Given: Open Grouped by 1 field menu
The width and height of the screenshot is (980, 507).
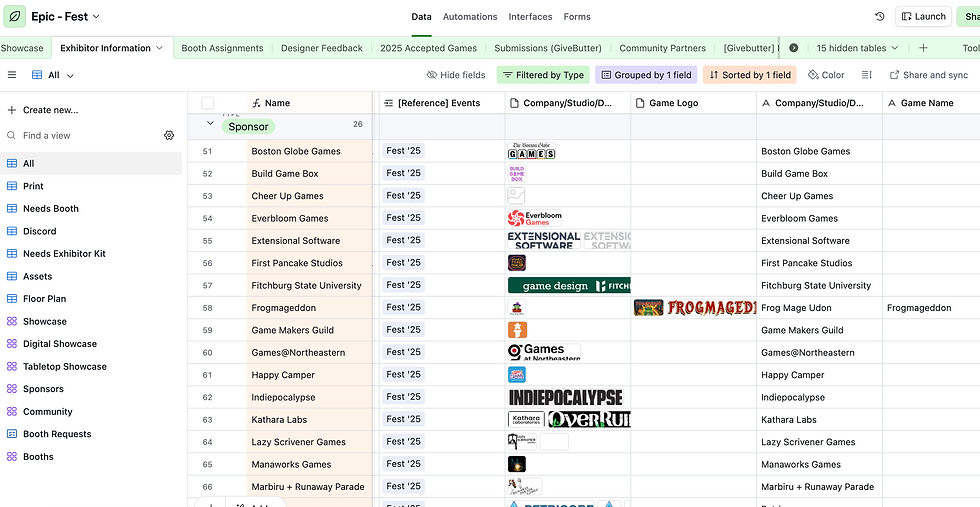Looking at the screenshot, I should click(x=646, y=75).
